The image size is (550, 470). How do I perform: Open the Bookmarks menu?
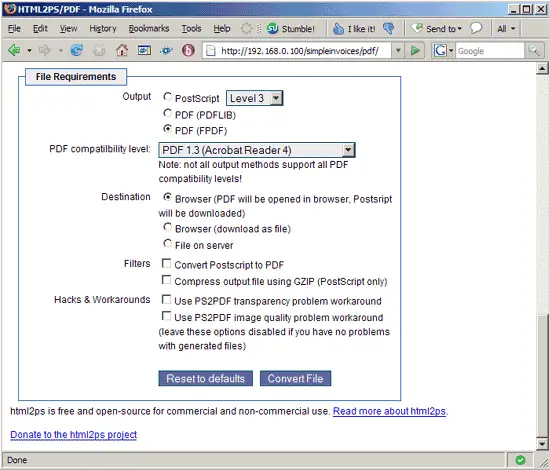[149, 29]
